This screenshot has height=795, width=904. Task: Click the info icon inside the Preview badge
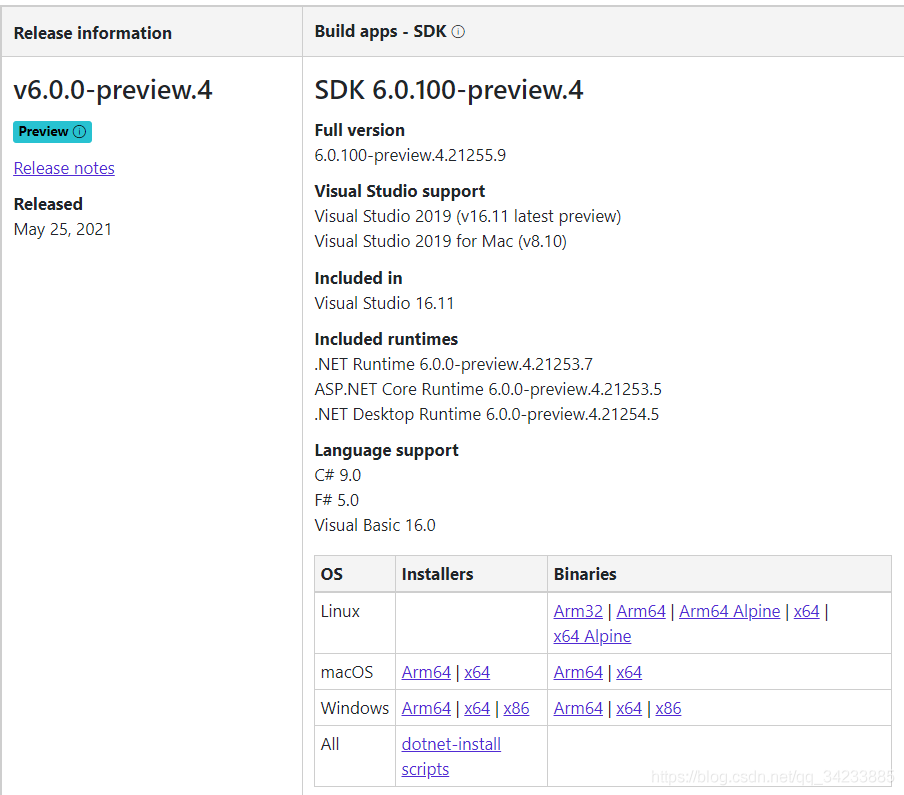80,131
